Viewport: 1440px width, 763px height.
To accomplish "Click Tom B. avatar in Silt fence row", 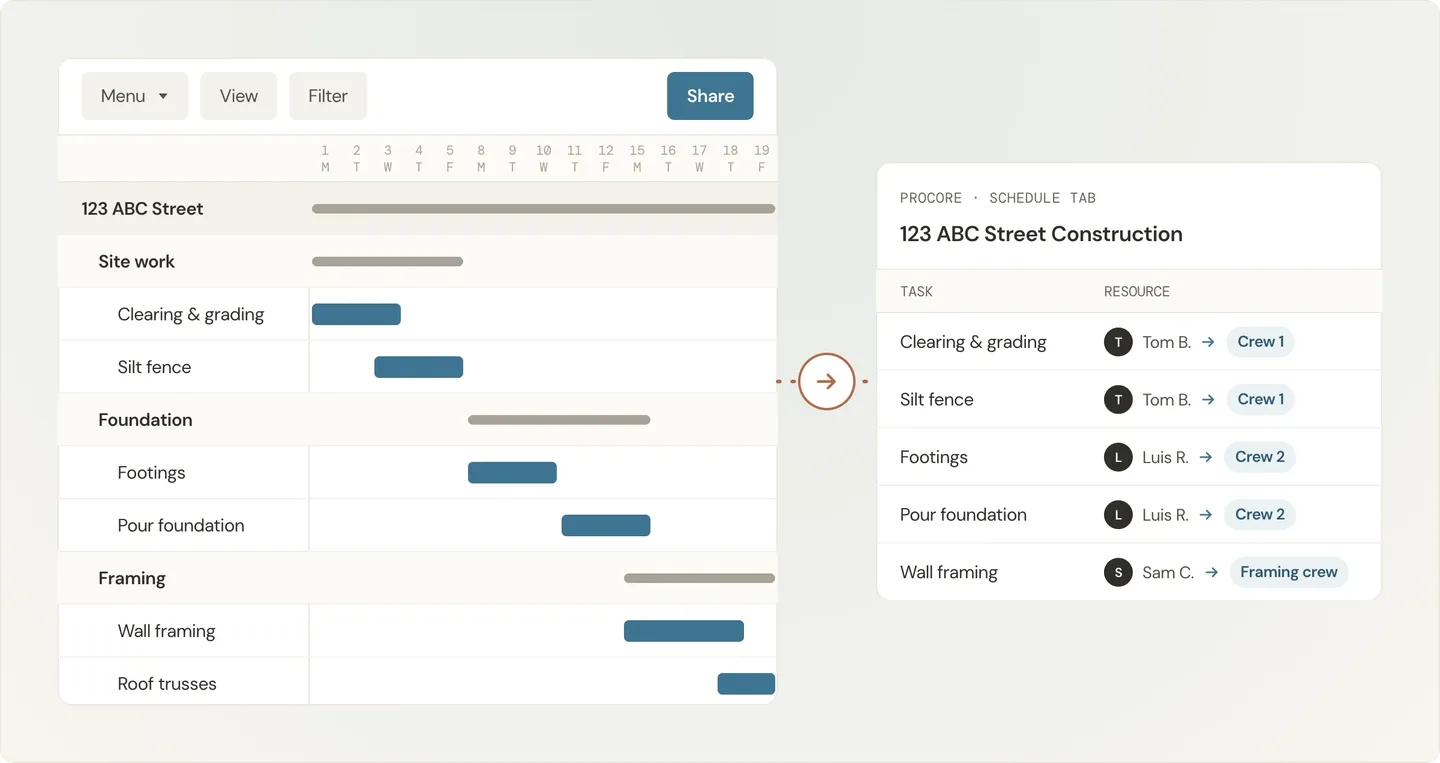I will (x=1118, y=400).
